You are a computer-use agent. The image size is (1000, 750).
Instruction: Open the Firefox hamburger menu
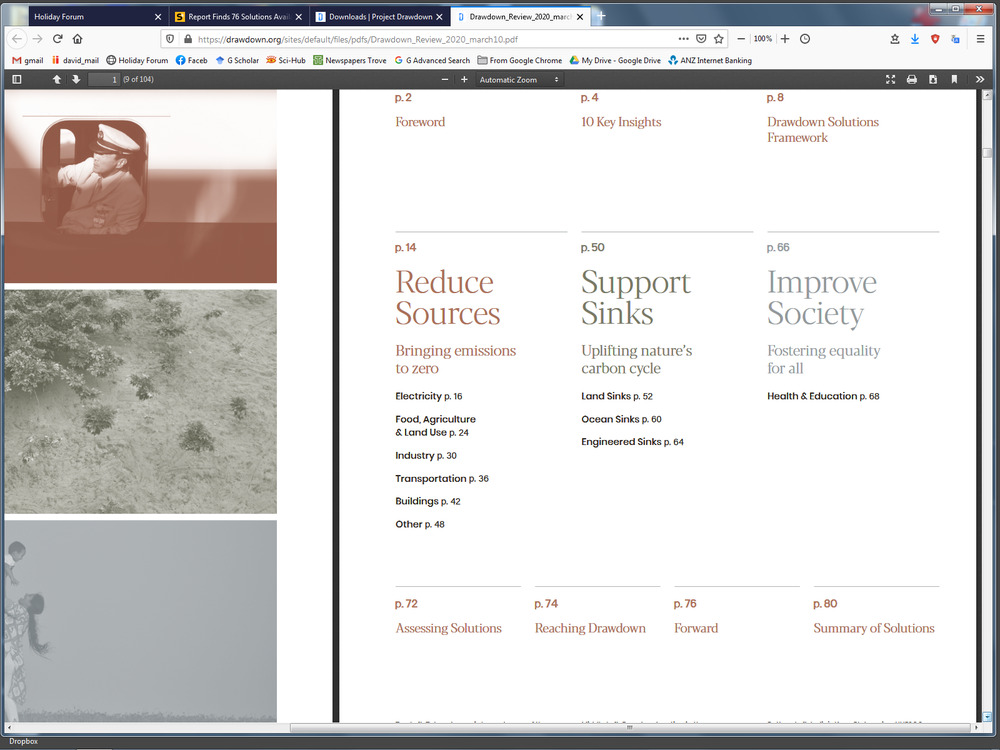pyautogui.click(x=978, y=39)
